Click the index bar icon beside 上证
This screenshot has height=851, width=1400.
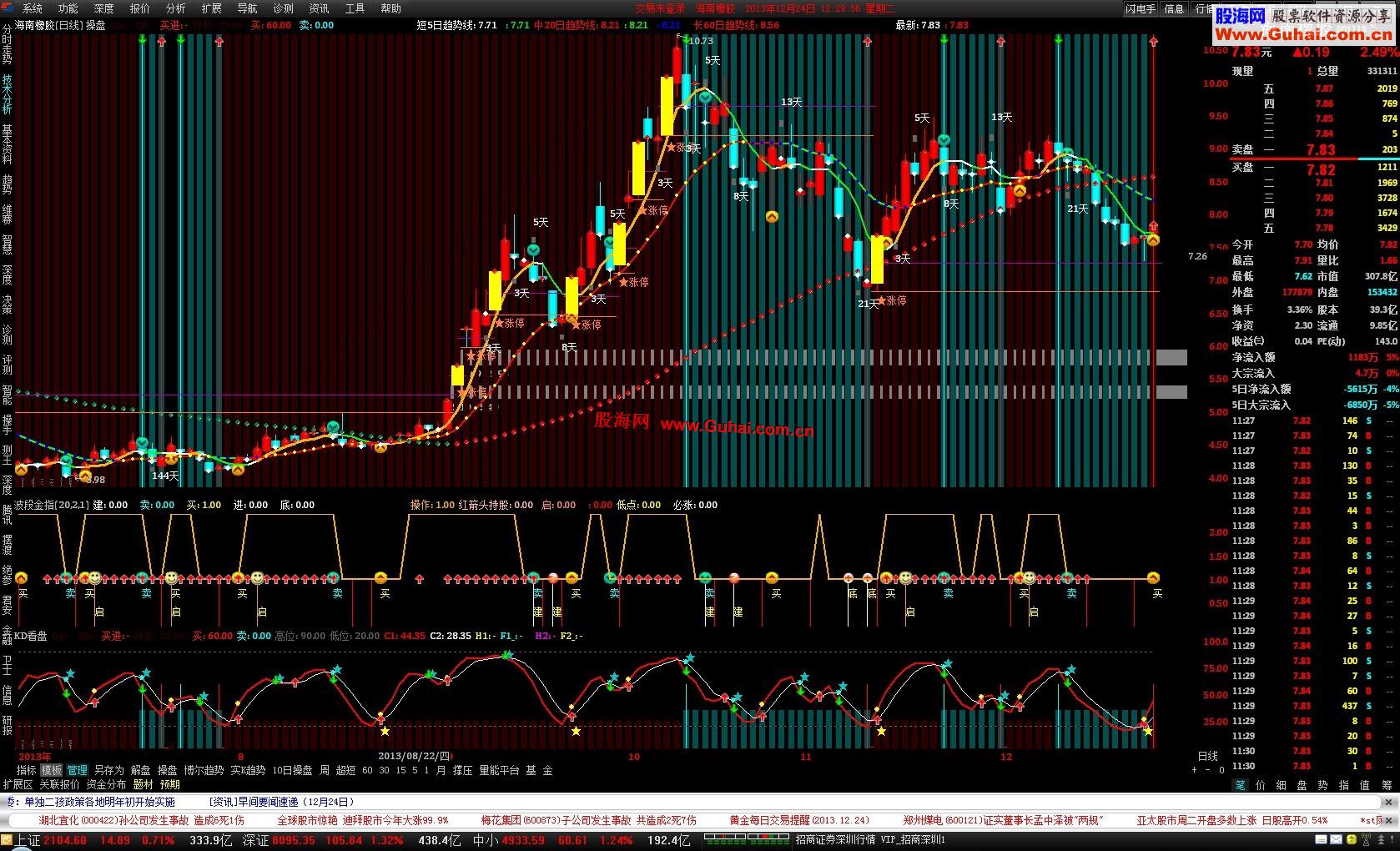click(8, 840)
